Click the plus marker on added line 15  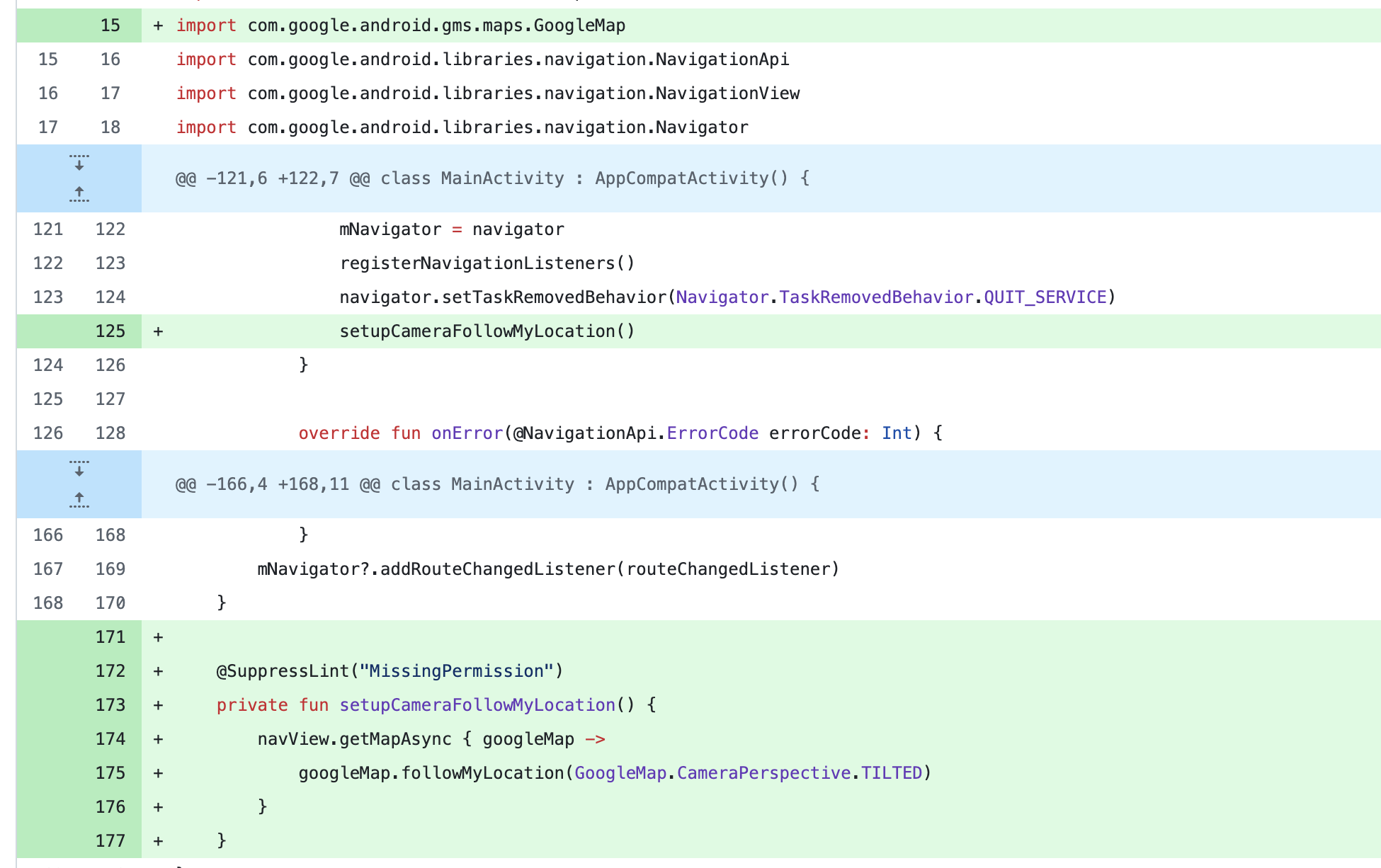tap(159, 25)
